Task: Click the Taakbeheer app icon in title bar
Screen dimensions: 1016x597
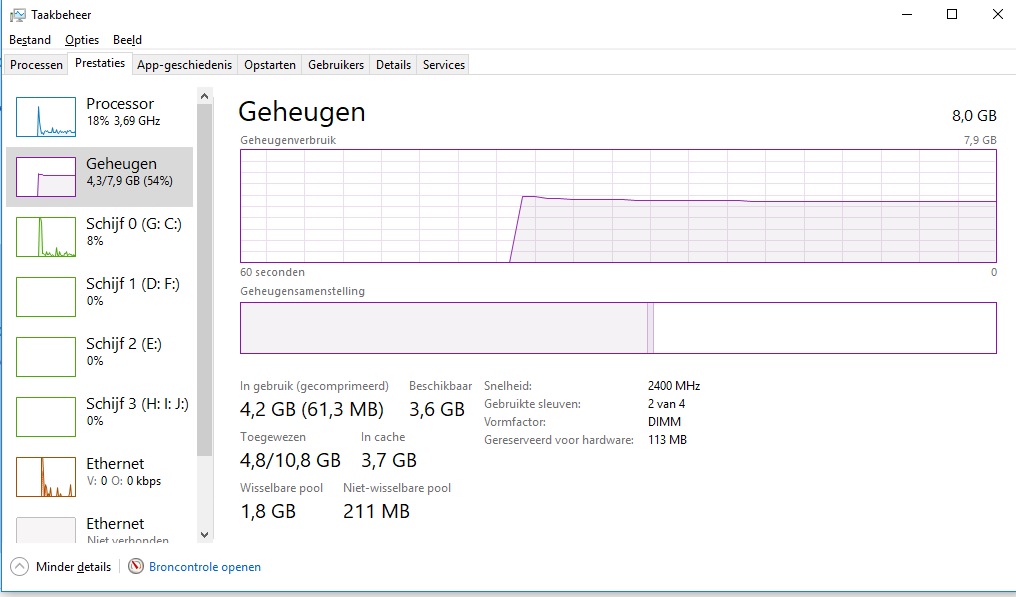Action: 17,15
